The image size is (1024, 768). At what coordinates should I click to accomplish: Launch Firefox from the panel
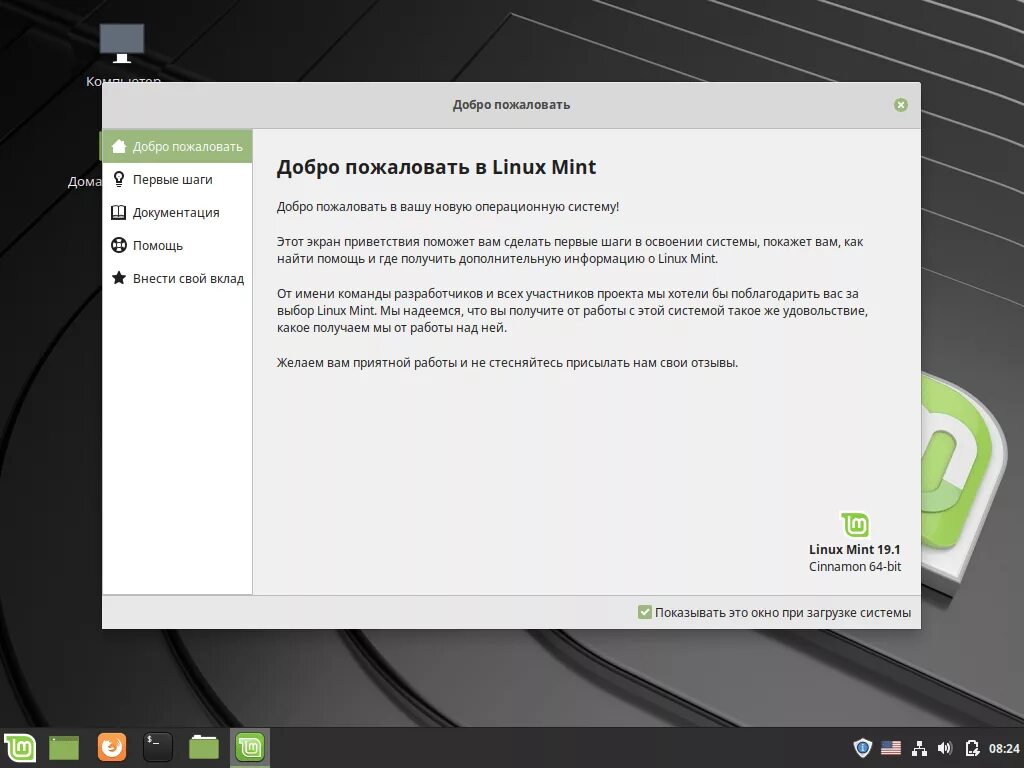(112, 747)
